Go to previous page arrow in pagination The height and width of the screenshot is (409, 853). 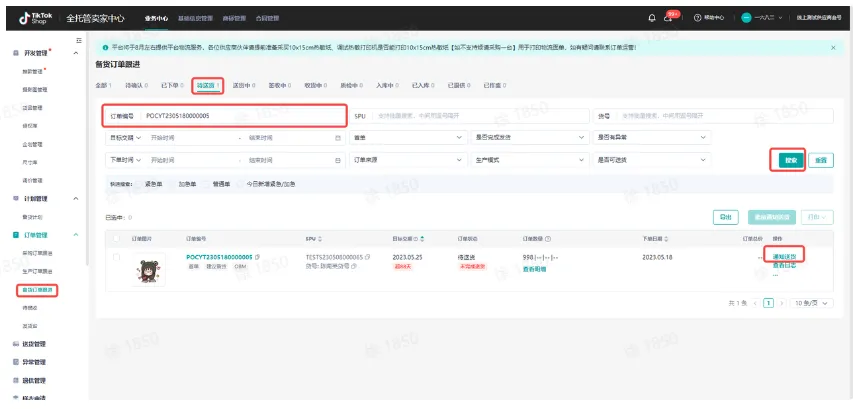[x=755, y=303]
